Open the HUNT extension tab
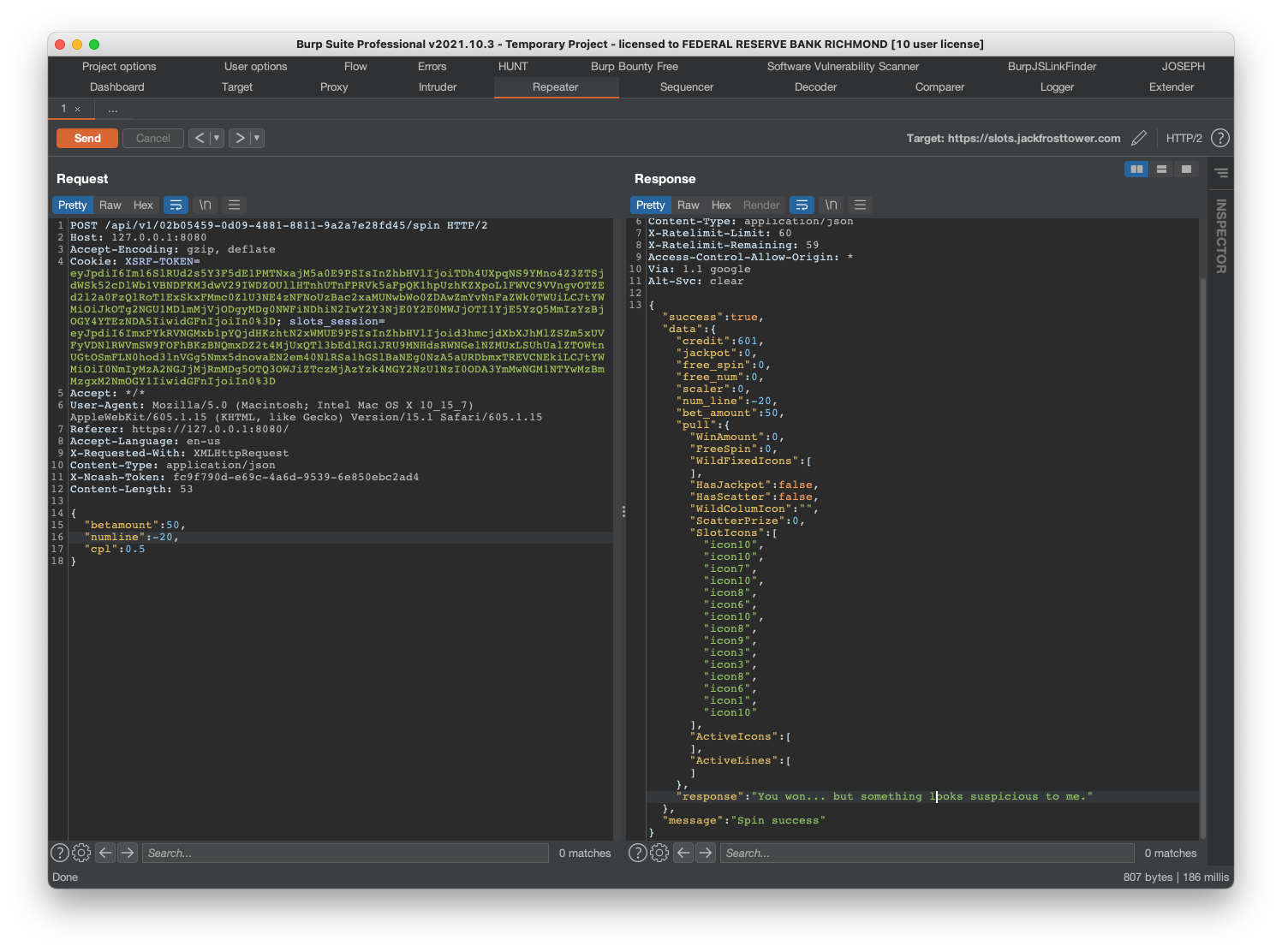Image resolution: width=1282 pixels, height=952 pixels. point(513,66)
